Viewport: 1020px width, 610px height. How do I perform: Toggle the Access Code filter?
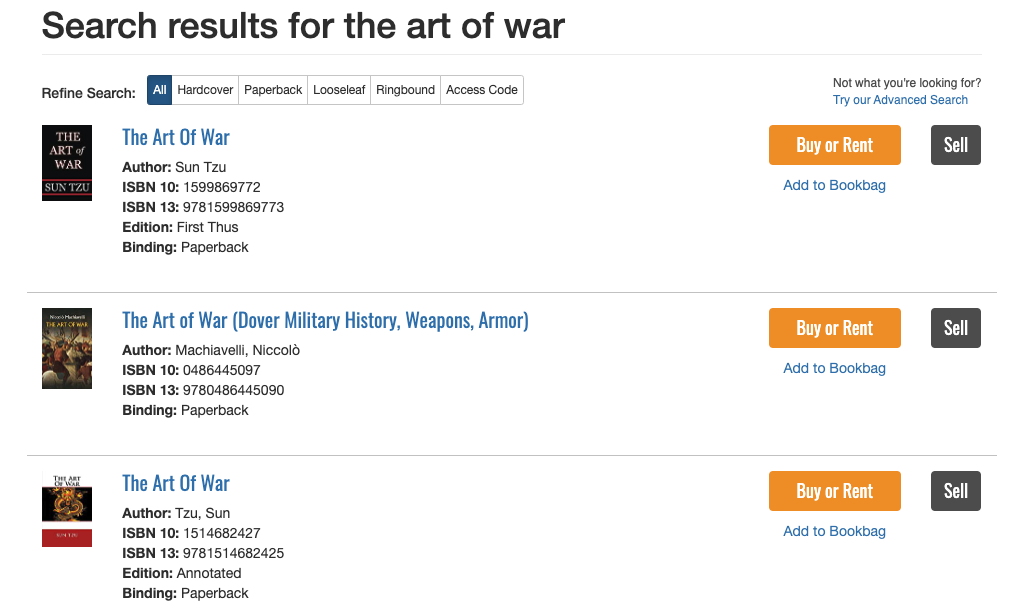(481, 90)
